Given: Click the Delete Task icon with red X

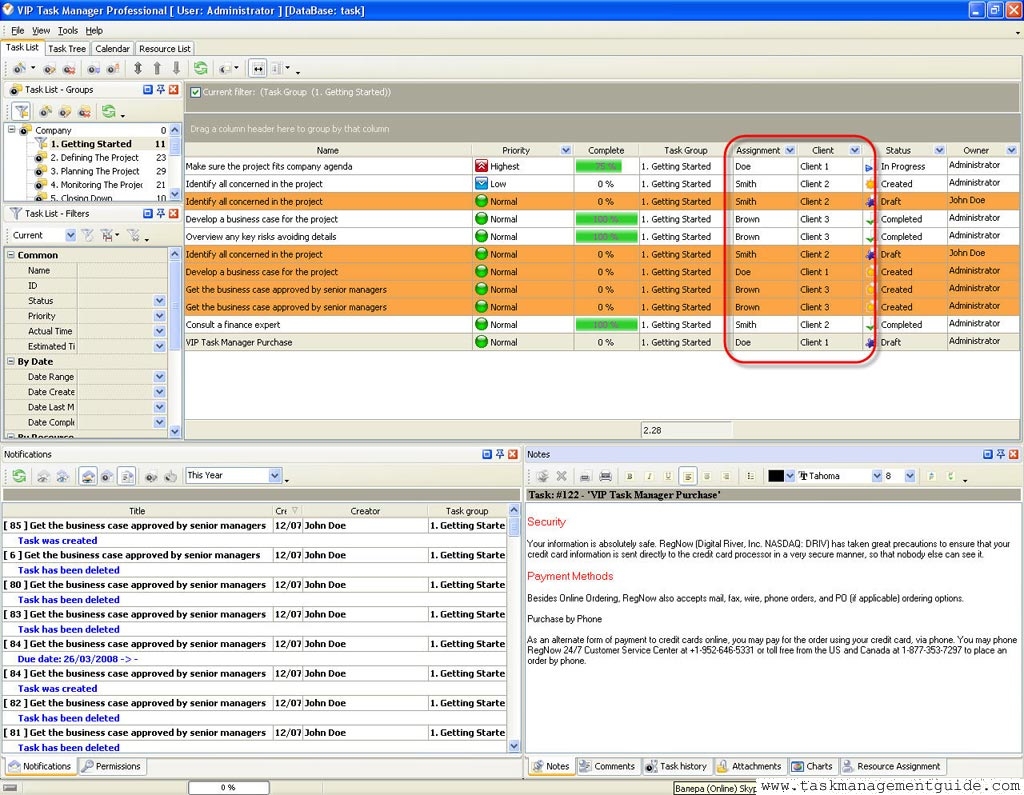Looking at the screenshot, I should pos(69,68).
